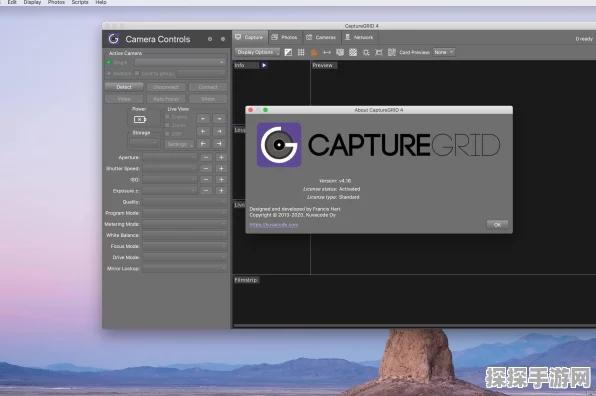This screenshot has height=396, width=596.
Task: Open the Display Options dropdown
Action: [257, 52]
